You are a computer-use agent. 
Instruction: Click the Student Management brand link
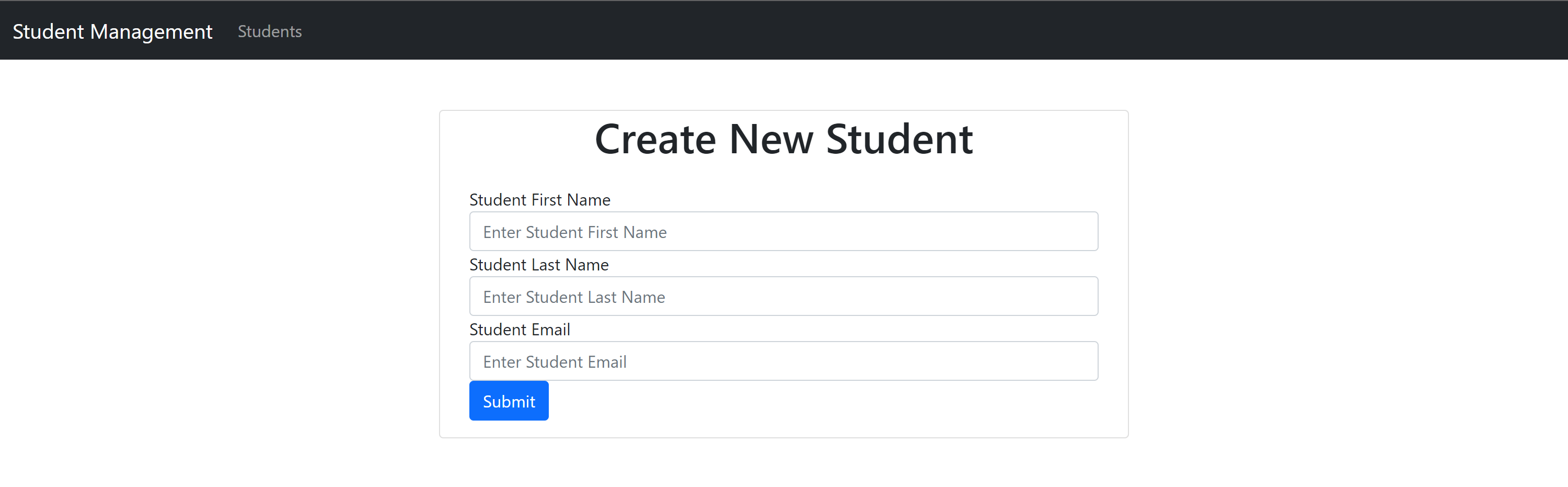click(x=112, y=31)
